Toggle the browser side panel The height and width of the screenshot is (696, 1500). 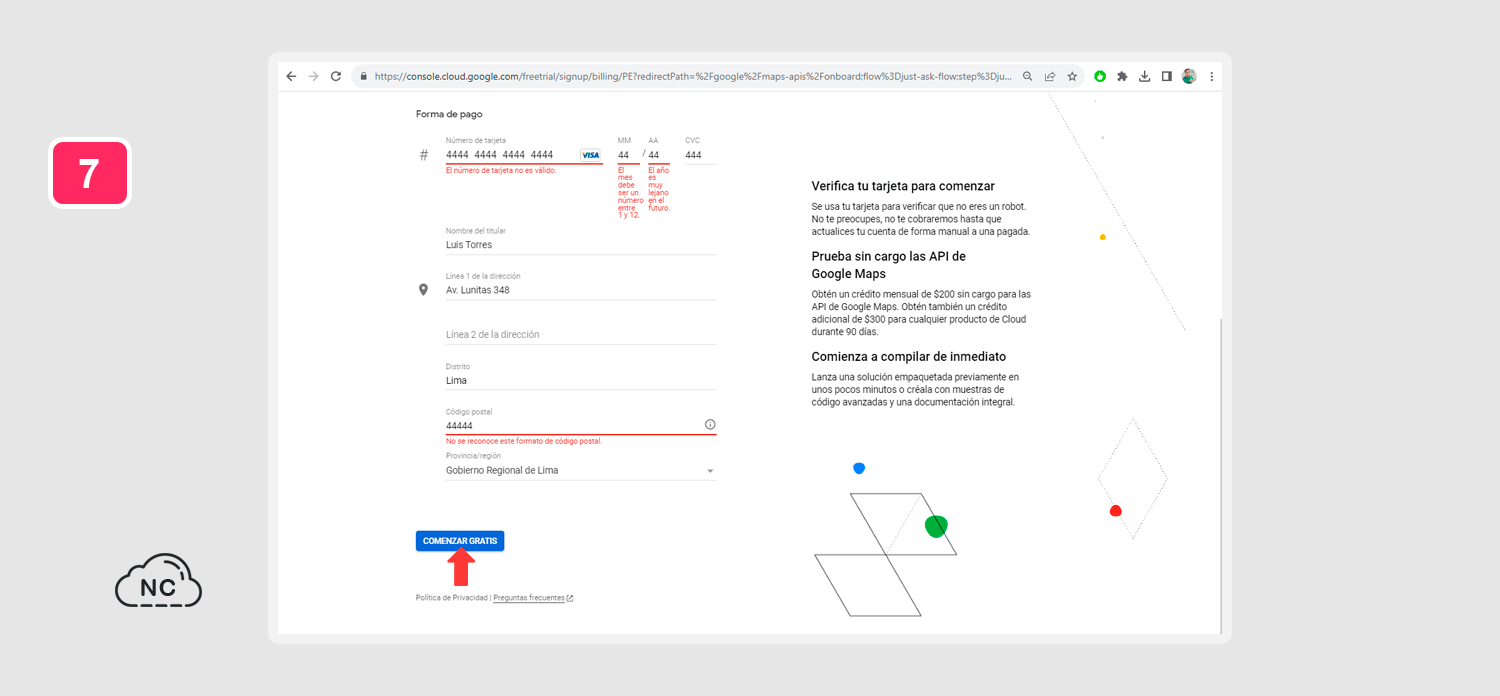point(1167,76)
